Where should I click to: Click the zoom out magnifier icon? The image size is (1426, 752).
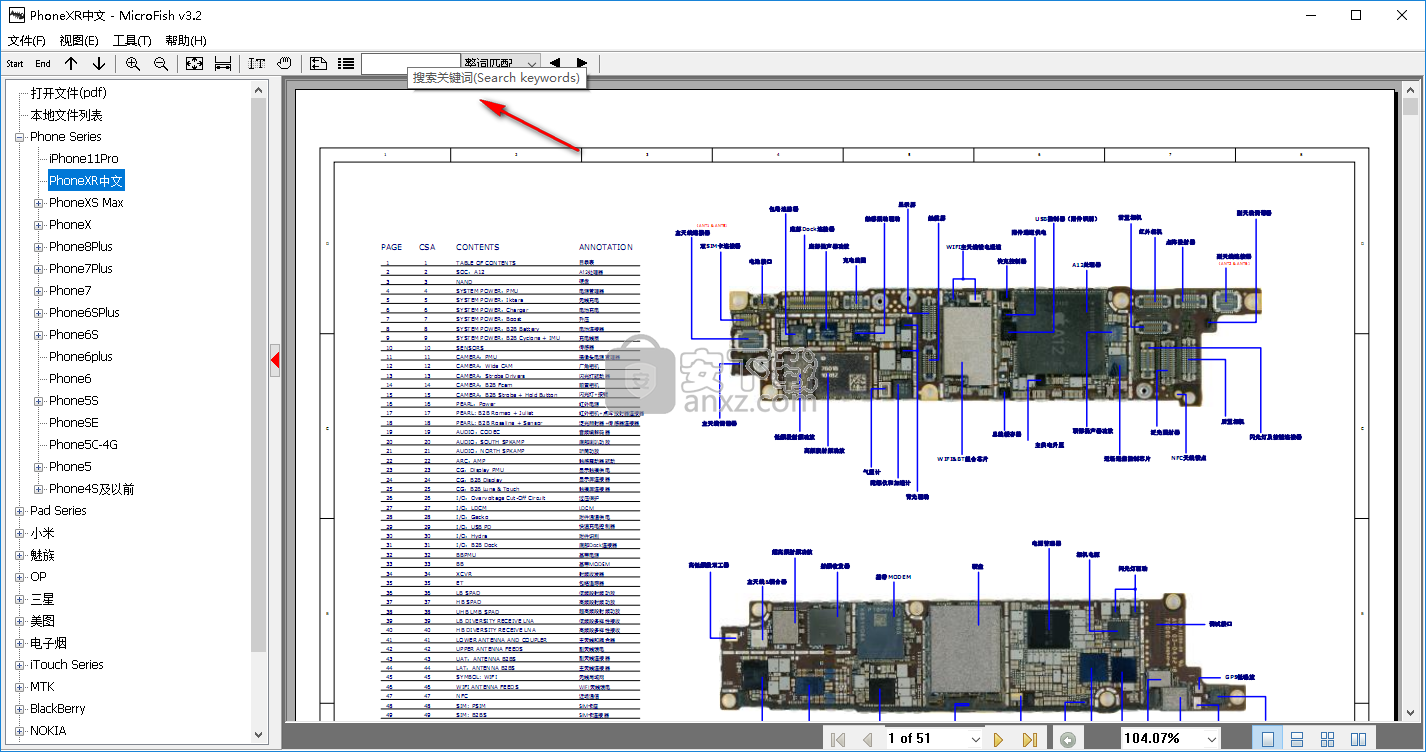coord(161,63)
